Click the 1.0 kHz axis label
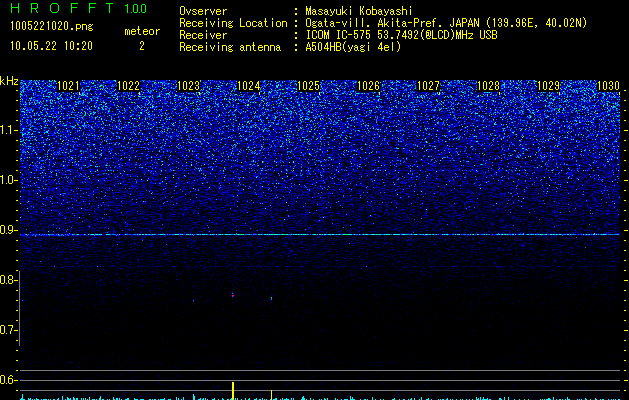Image resolution: width=629 pixels, height=400 pixels. pos(8,180)
